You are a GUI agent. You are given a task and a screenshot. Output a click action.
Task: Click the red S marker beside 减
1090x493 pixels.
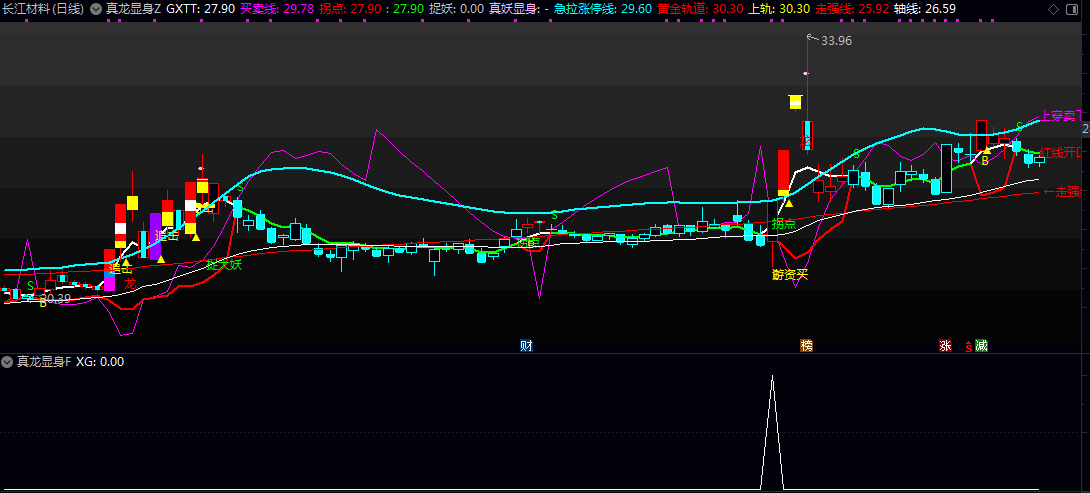[x=968, y=346]
